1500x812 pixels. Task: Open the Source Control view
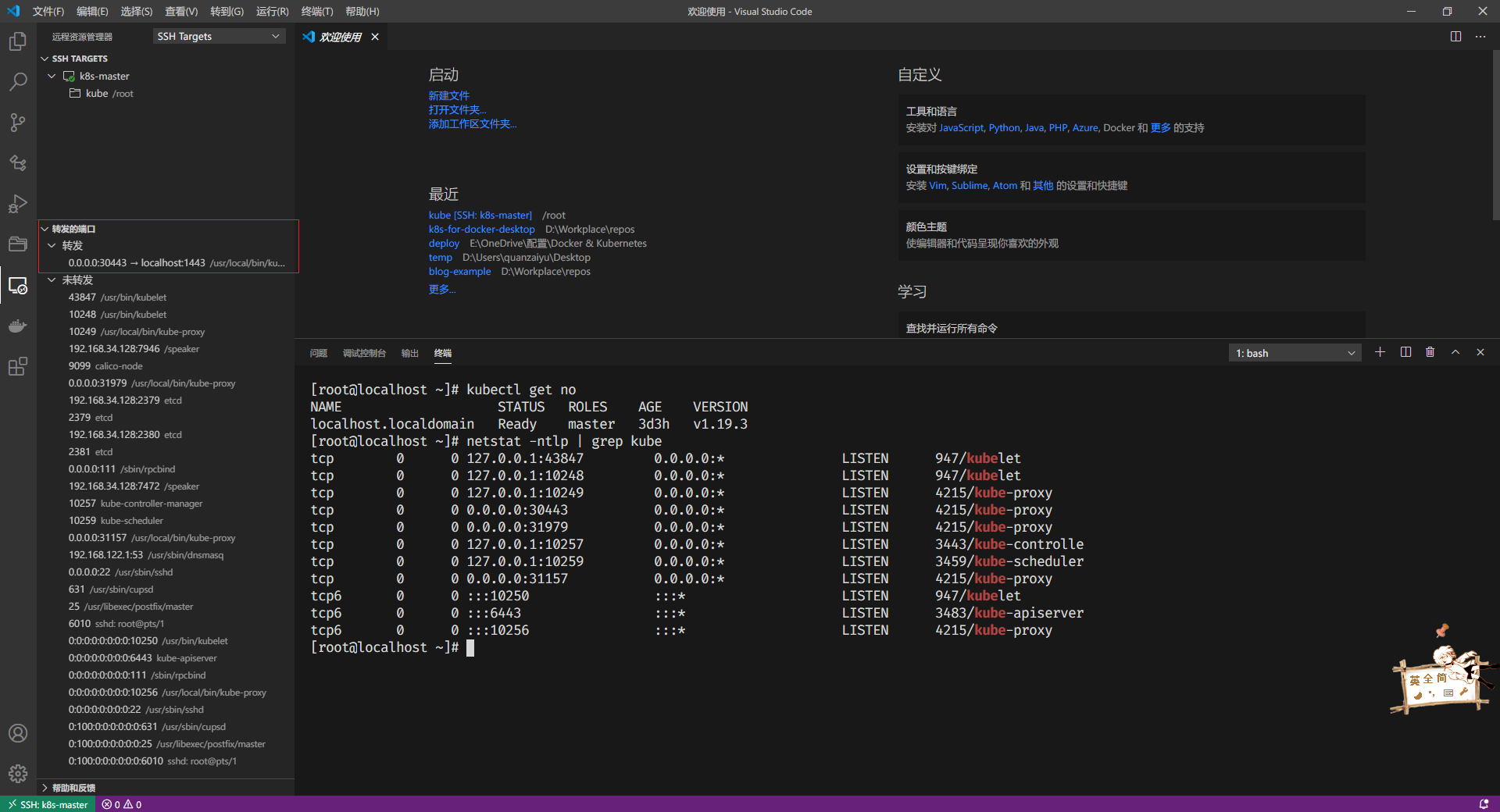(x=18, y=123)
